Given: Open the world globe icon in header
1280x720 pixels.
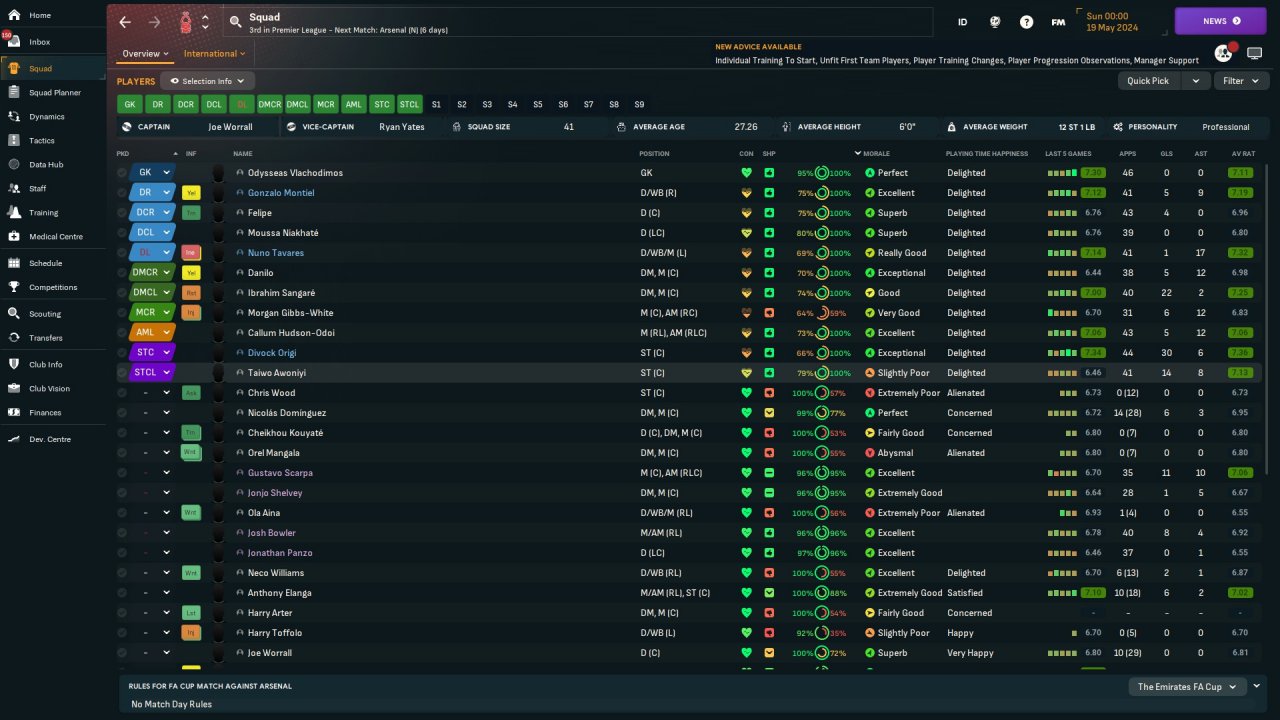Looking at the screenshot, I should point(995,22).
